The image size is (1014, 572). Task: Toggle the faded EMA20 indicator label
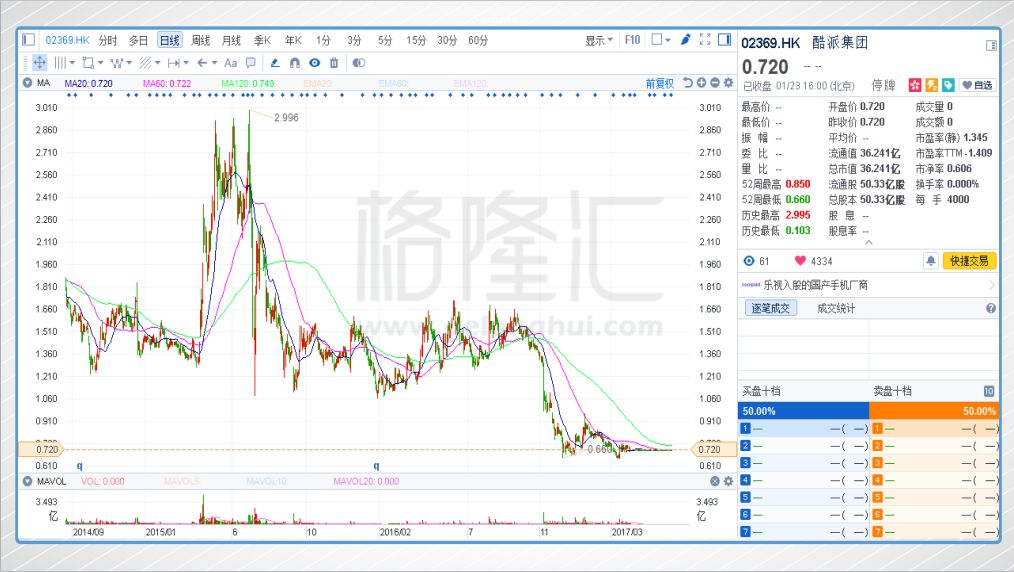pyautogui.click(x=317, y=83)
